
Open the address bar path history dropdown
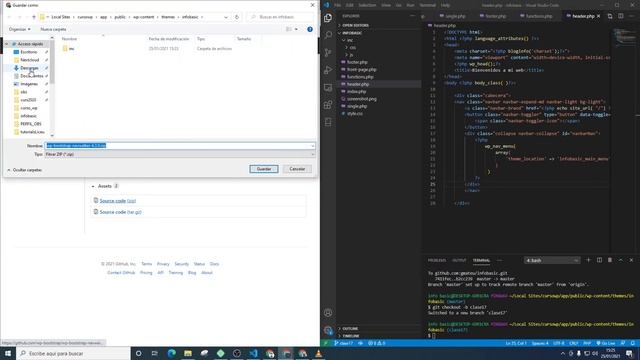coord(226,17)
